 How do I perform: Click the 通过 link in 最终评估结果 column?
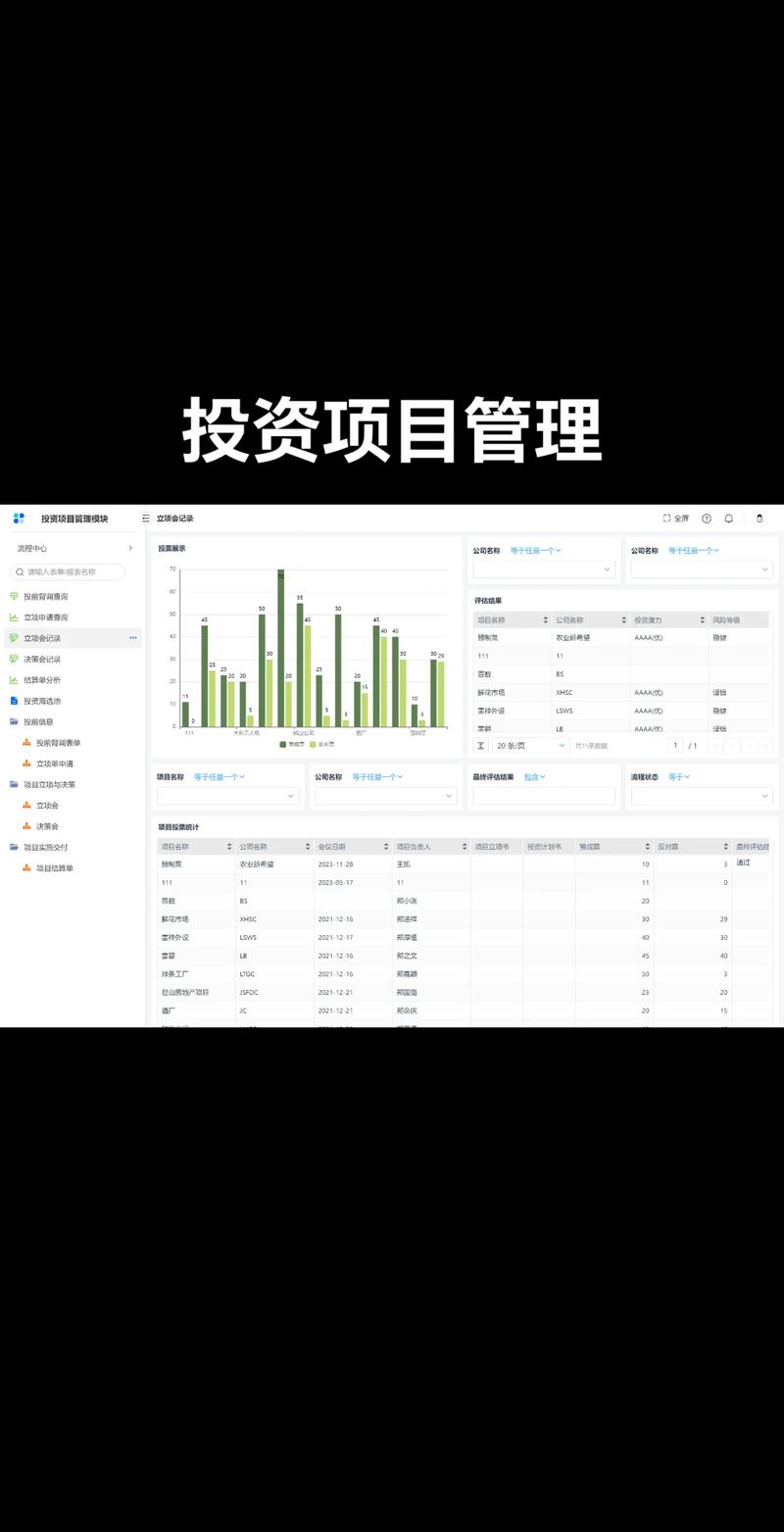point(743,862)
